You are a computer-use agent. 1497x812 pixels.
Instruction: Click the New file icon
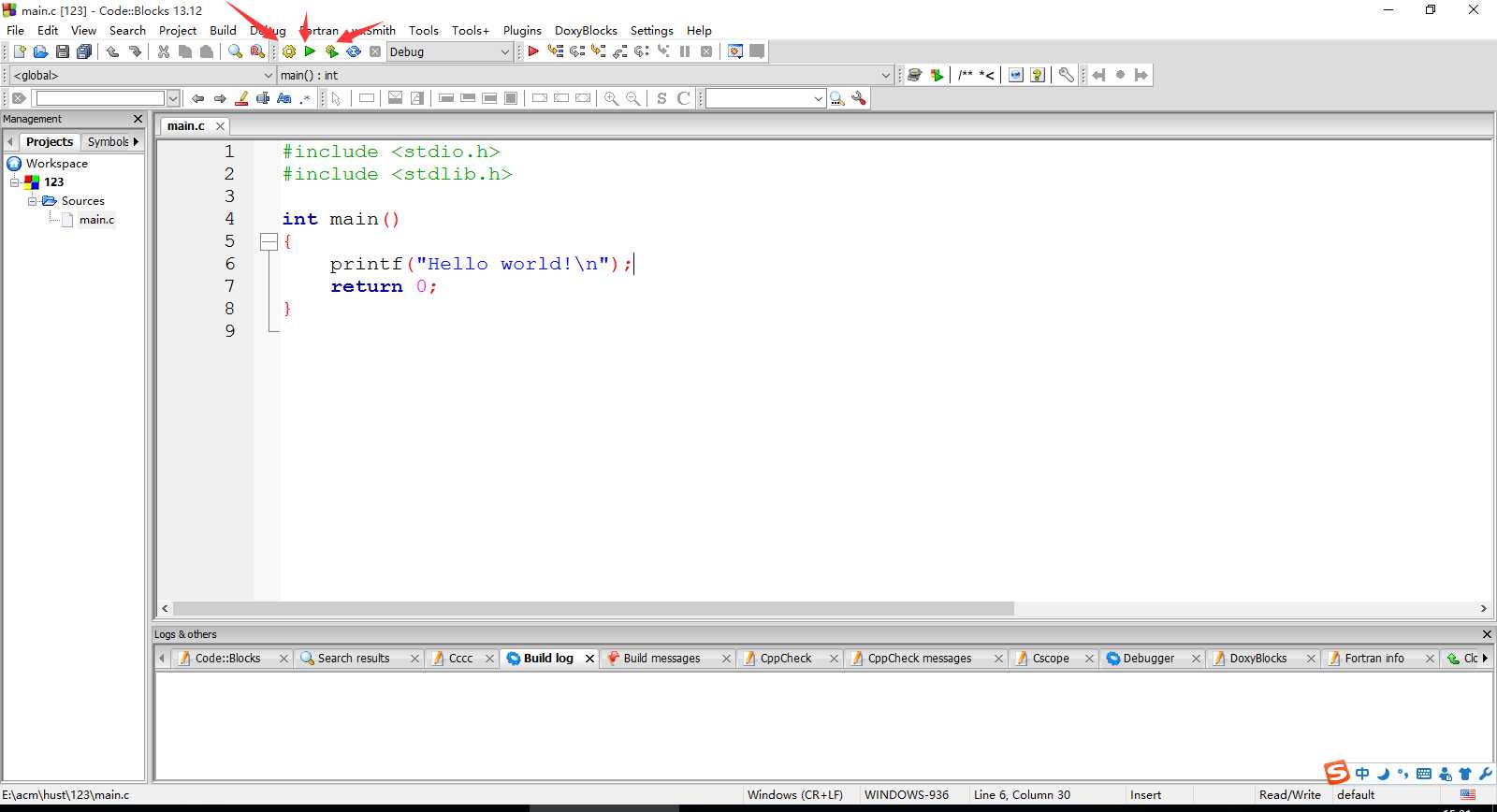pos(20,51)
